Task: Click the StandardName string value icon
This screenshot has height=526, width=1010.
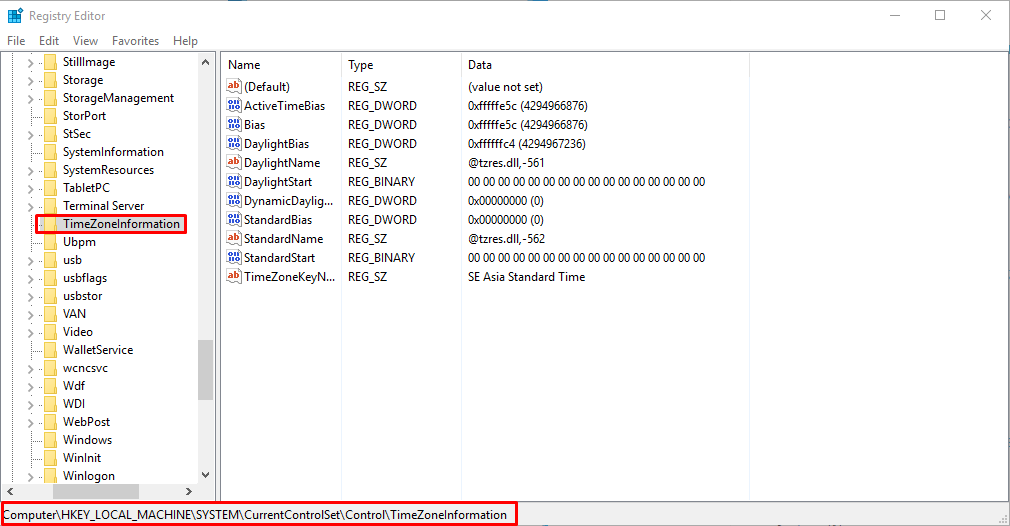Action: [234, 238]
